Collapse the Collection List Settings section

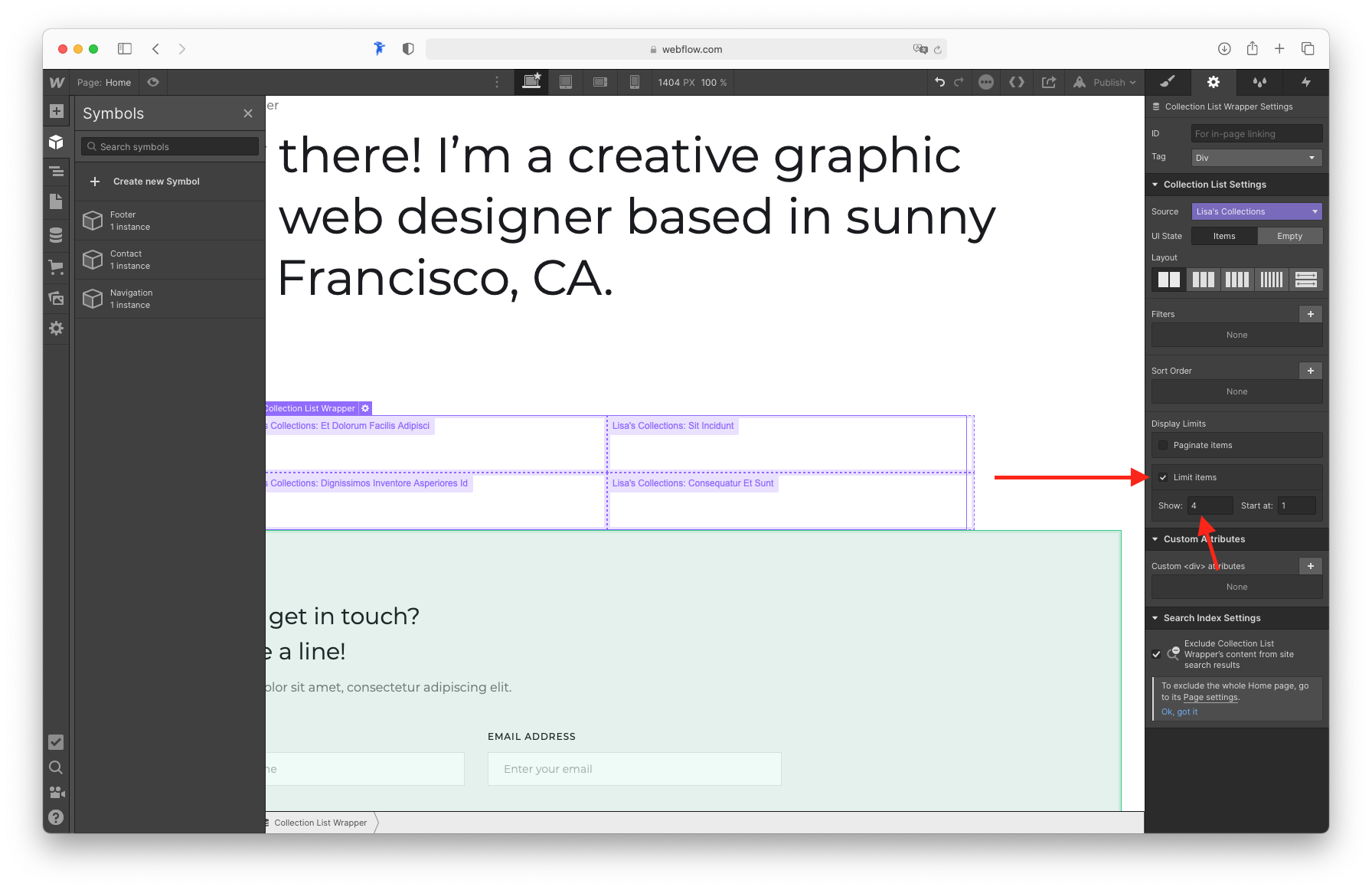click(1155, 184)
